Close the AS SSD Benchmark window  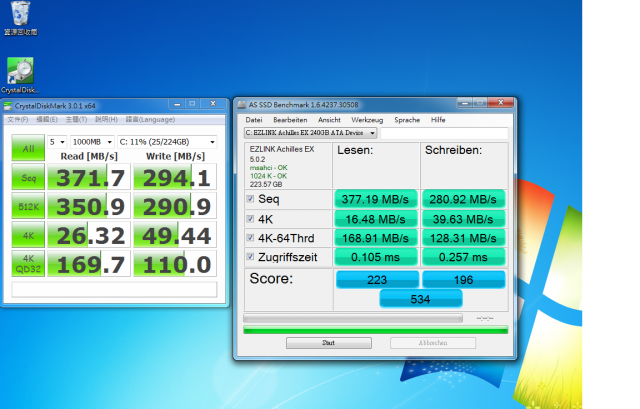point(500,102)
